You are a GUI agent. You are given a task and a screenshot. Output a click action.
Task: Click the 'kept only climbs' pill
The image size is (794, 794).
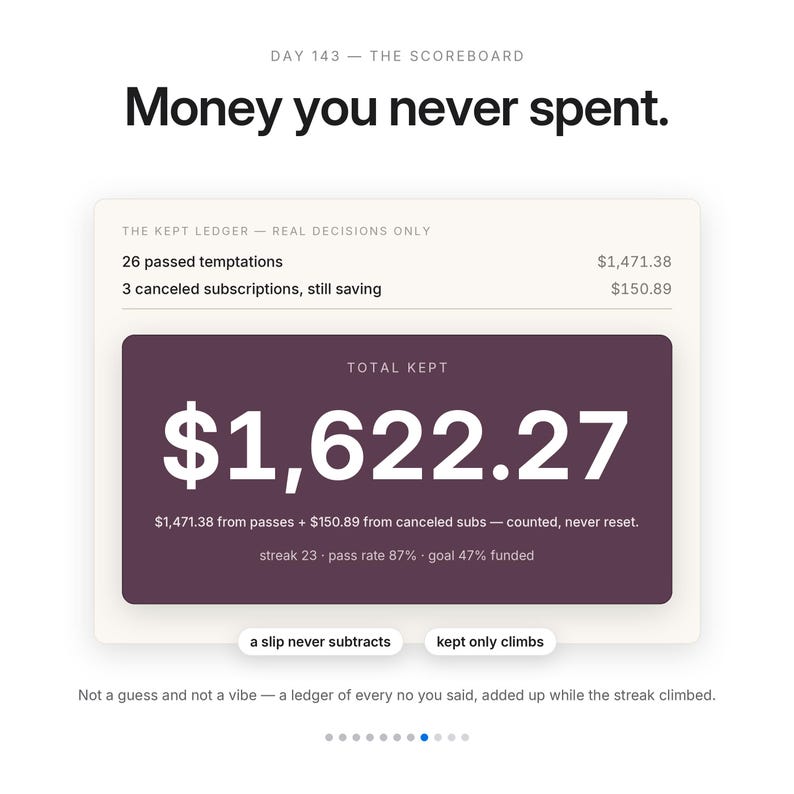pyautogui.click(x=490, y=642)
